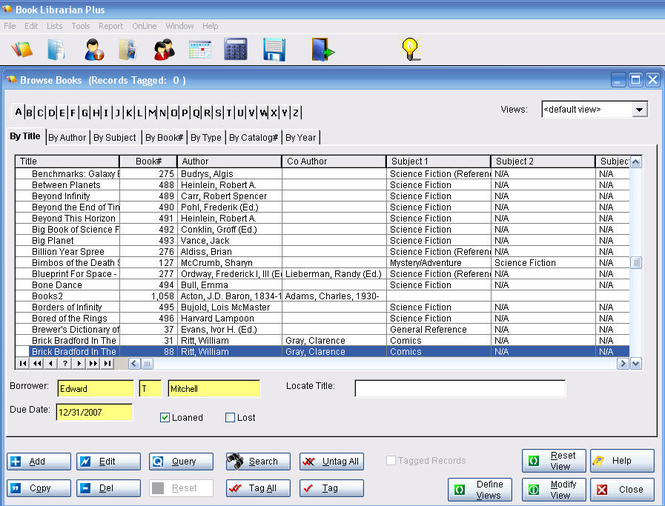665x506 pixels.
Task: Click the Edit button
Action: (x=109, y=461)
